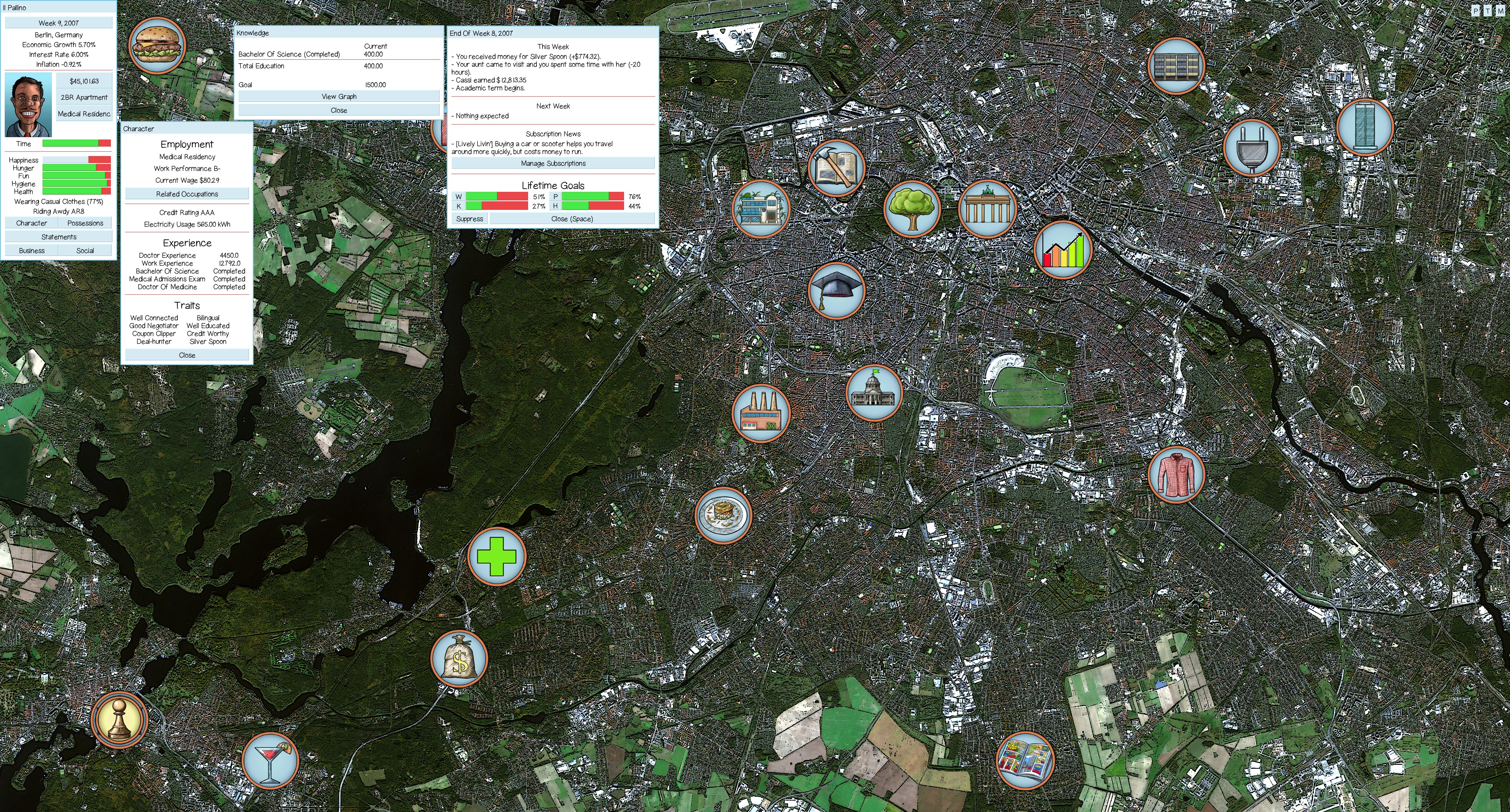Click the P button at top right

coord(1476,11)
